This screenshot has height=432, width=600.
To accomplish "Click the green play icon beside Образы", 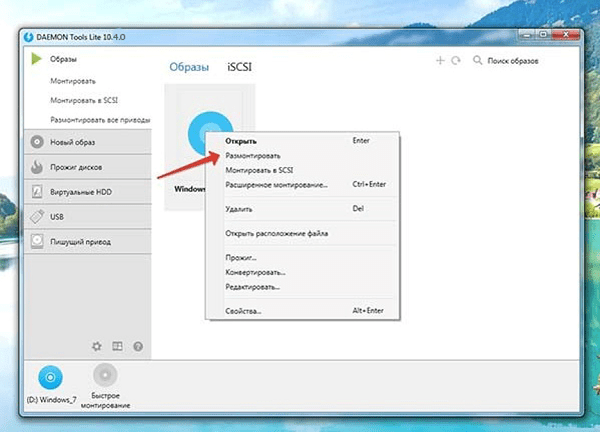I will pyautogui.click(x=36, y=59).
